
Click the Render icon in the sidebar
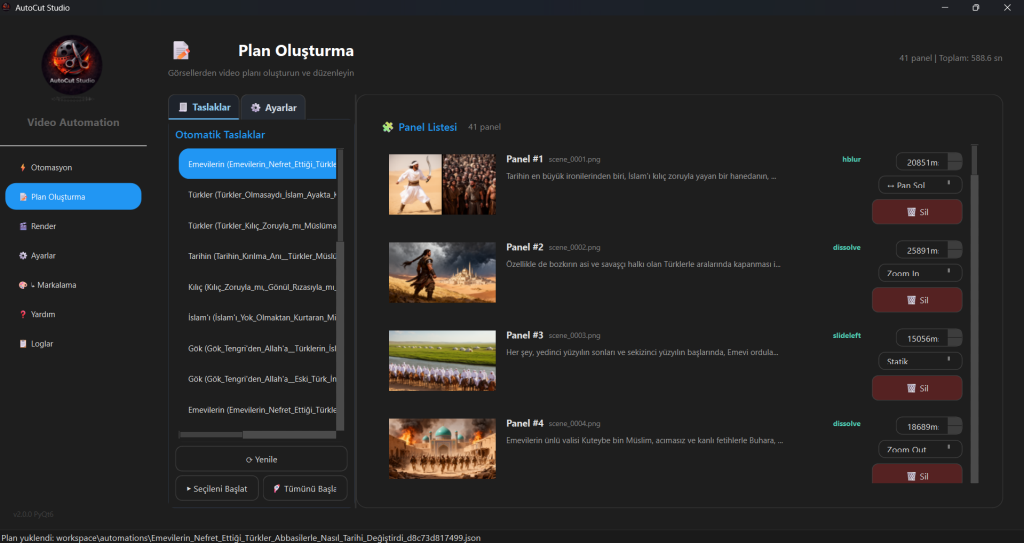(x=23, y=226)
